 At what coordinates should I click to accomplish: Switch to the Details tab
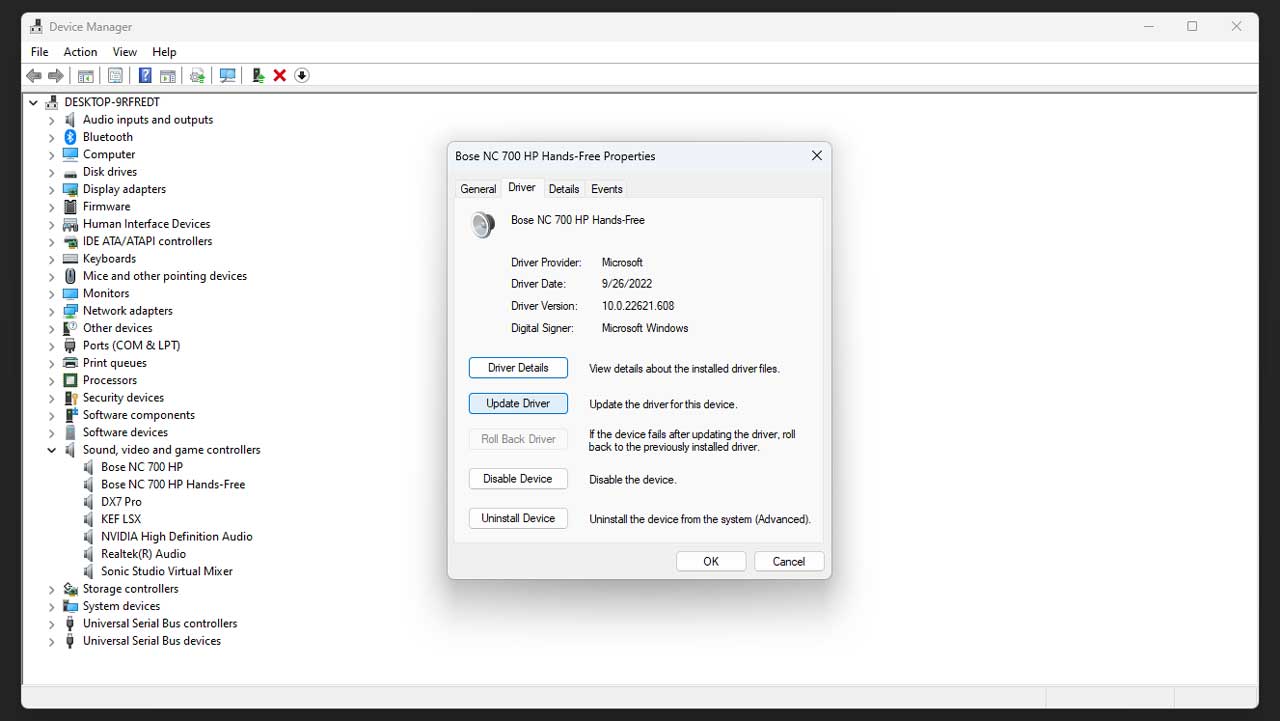[x=564, y=189]
